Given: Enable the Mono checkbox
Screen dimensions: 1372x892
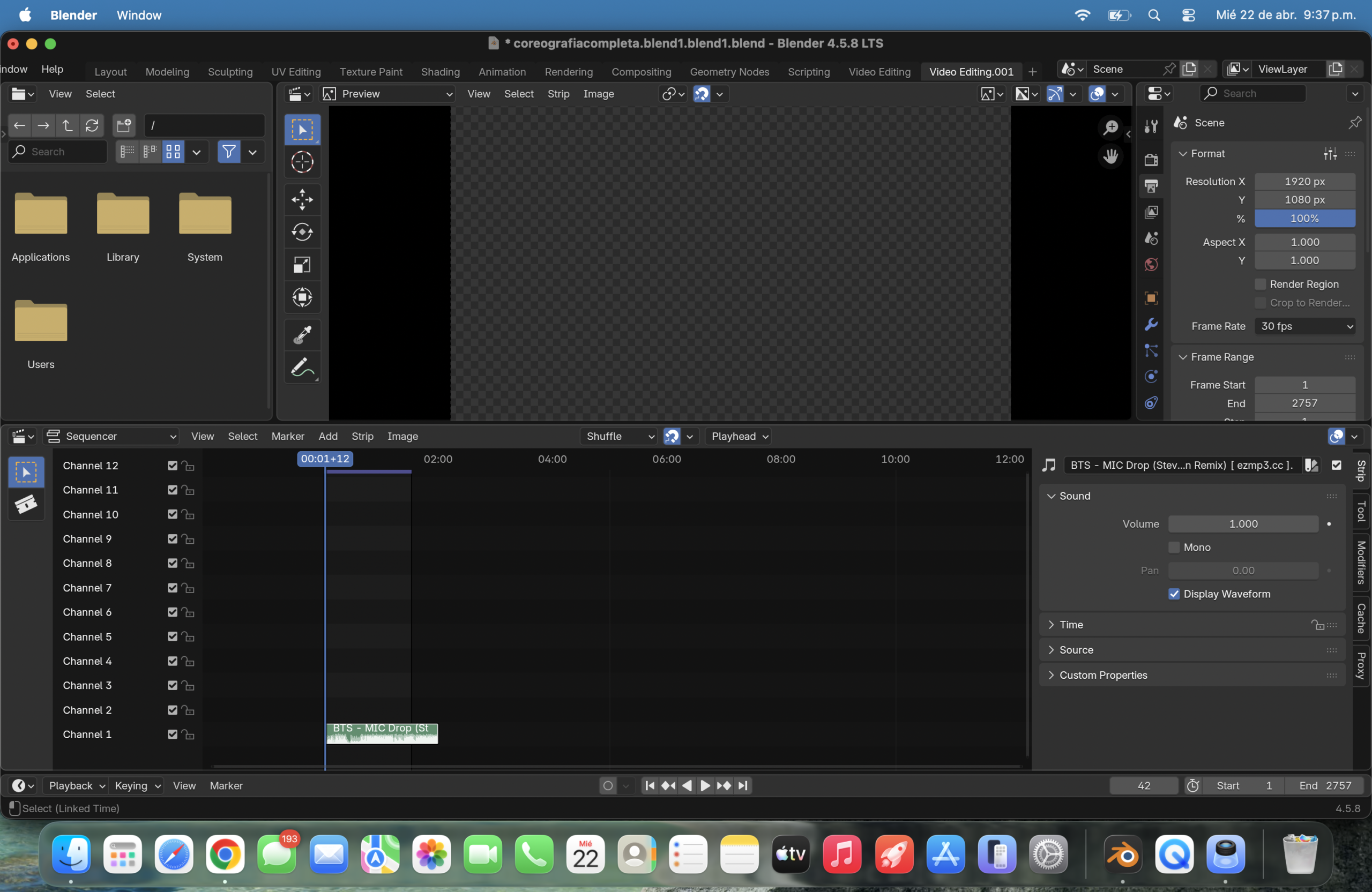Looking at the screenshot, I should (x=1174, y=547).
